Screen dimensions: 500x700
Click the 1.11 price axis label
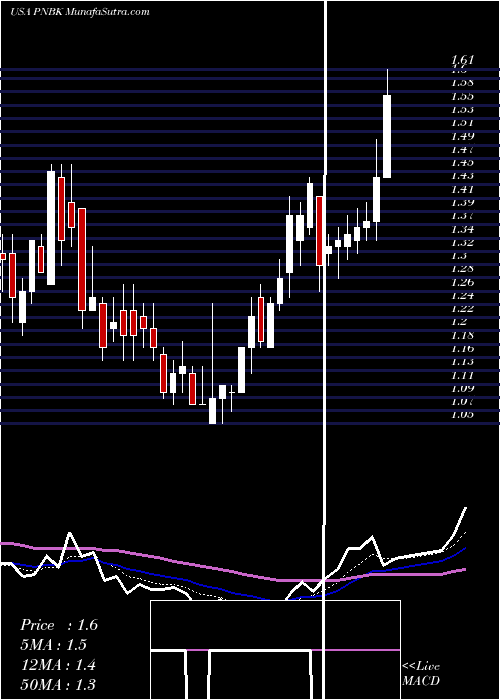pos(462,375)
